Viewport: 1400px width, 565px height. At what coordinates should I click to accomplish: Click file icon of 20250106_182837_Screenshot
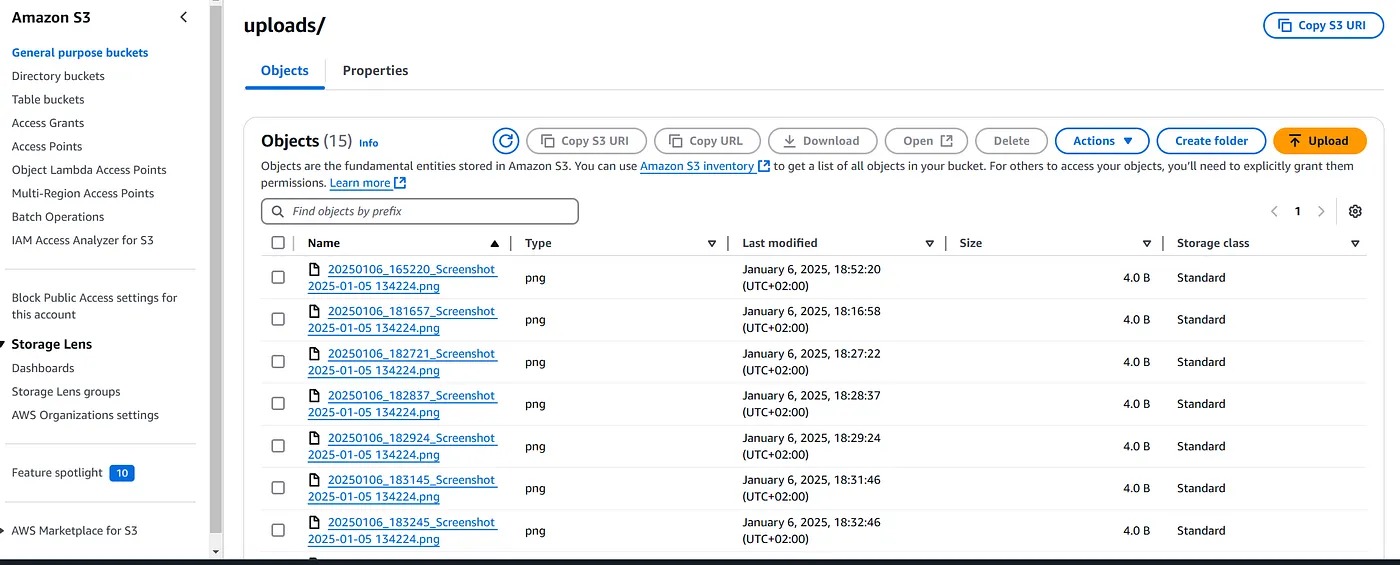pos(314,396)
